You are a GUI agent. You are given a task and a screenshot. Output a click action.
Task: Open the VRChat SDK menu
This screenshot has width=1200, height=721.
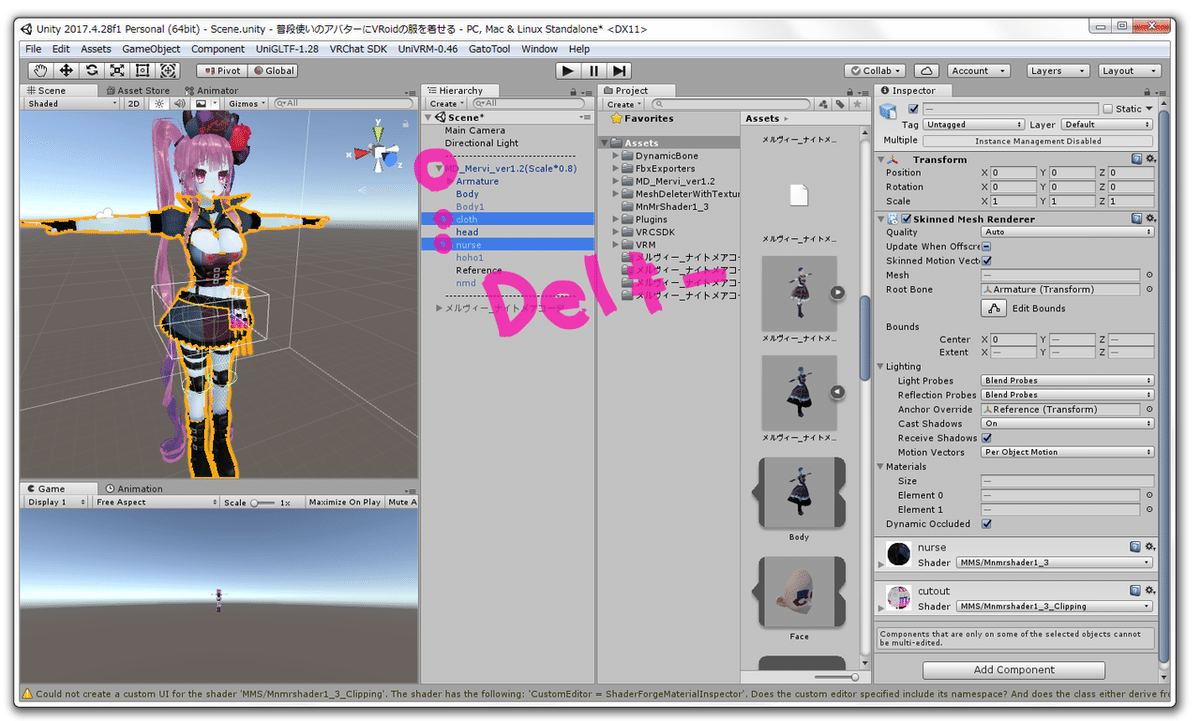coord(358,49)
